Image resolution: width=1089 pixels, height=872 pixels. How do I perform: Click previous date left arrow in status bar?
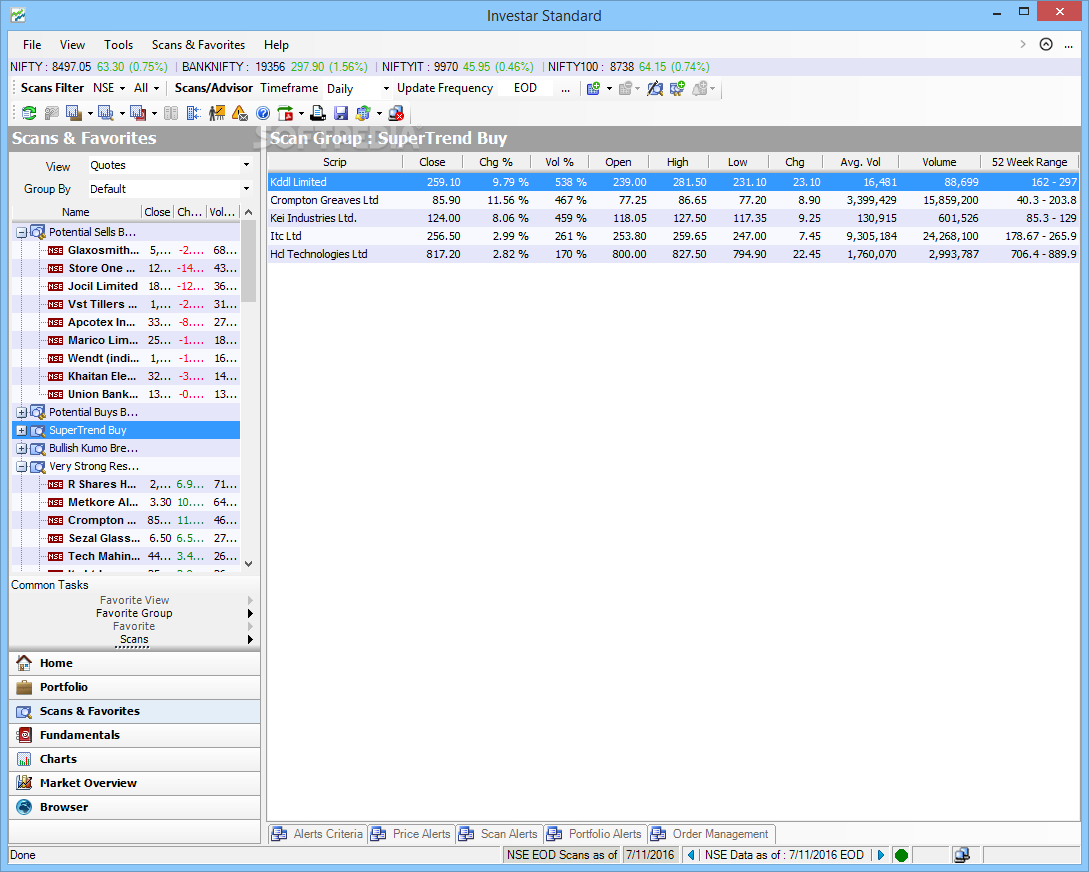(690, 855)
